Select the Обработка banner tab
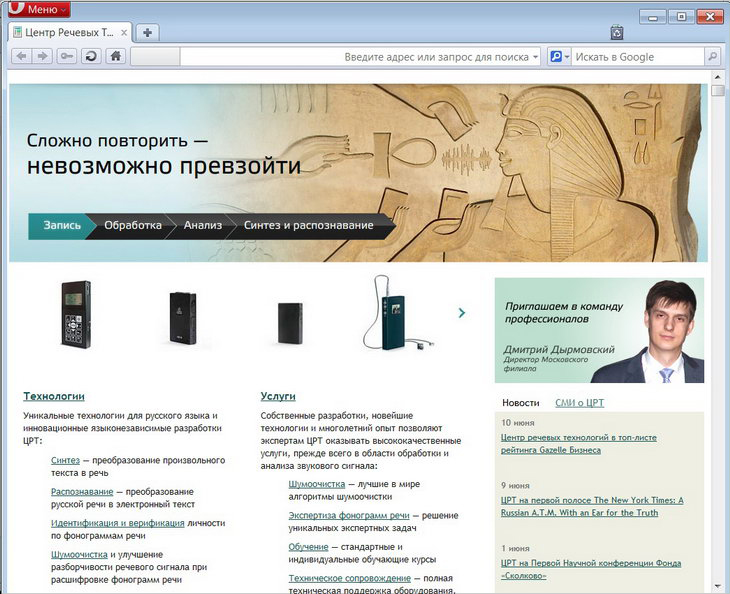730x594 pixels. point(133,226)
